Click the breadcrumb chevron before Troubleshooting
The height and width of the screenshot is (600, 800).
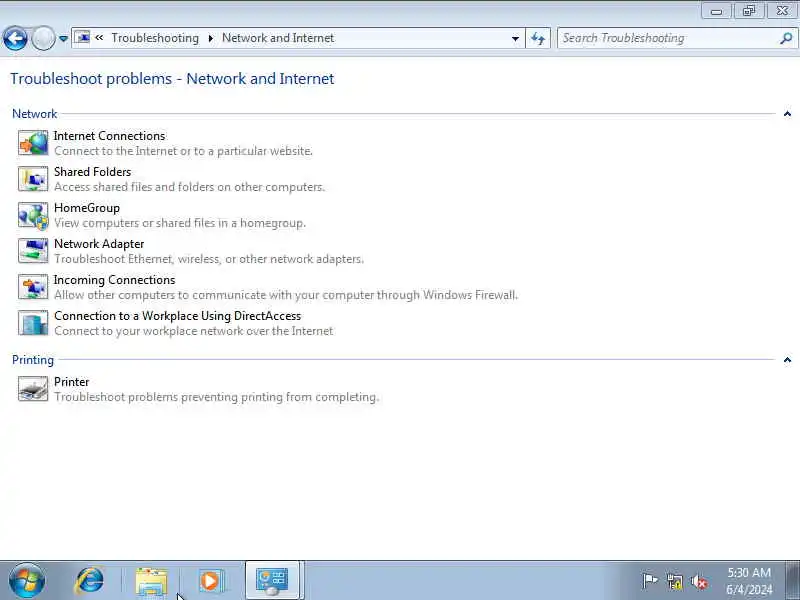tap(99, 38)
